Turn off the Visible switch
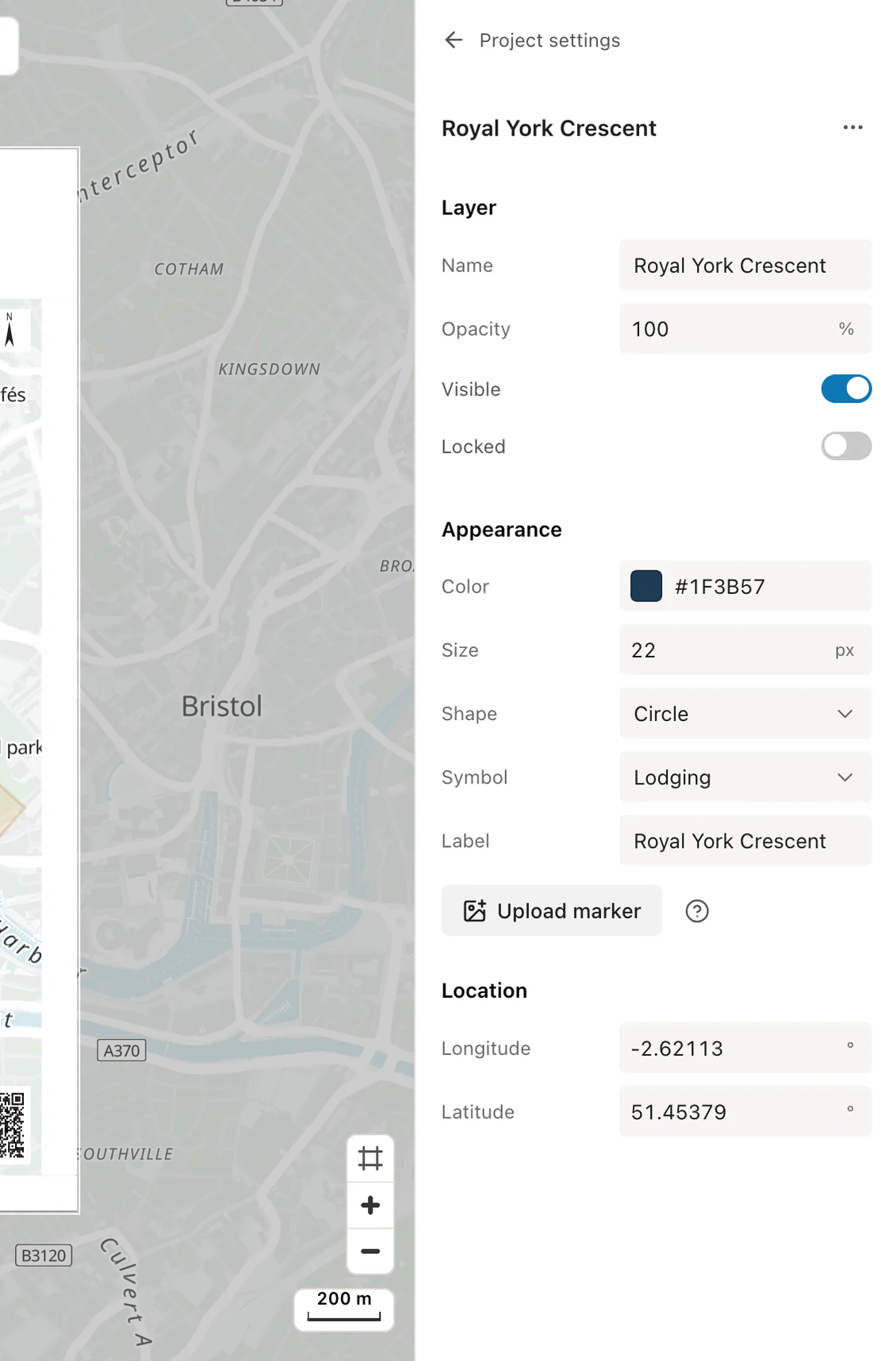The height and width of the screenshot is (1361, 896). (x=846, y=389)
